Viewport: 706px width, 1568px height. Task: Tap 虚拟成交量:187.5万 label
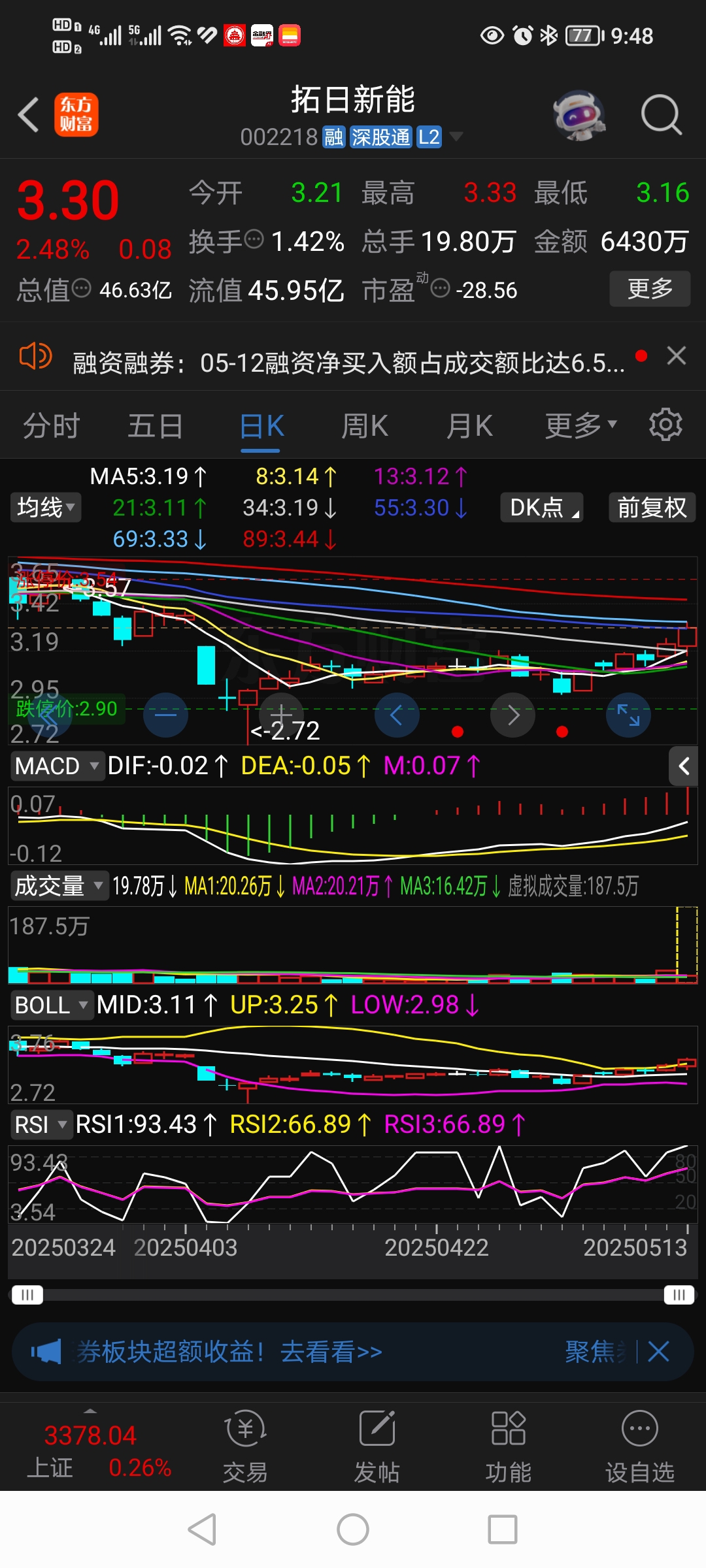[573, 886]
